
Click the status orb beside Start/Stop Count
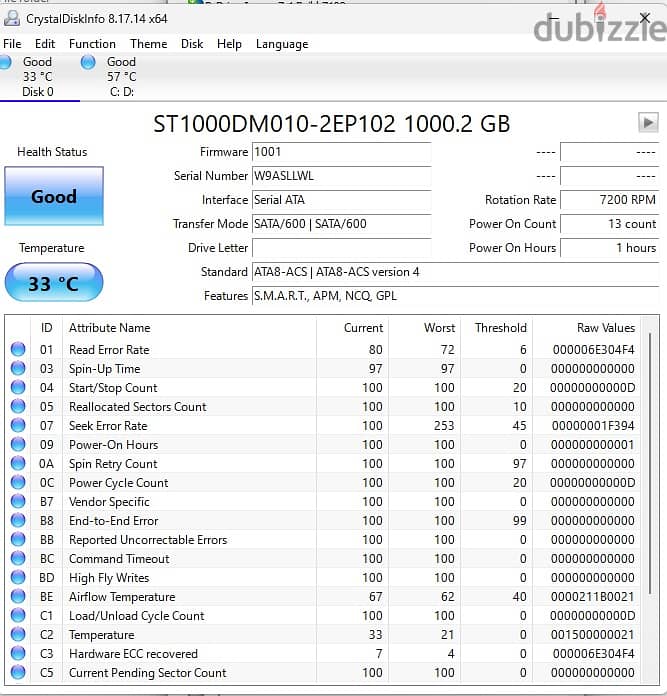(18, 388)
